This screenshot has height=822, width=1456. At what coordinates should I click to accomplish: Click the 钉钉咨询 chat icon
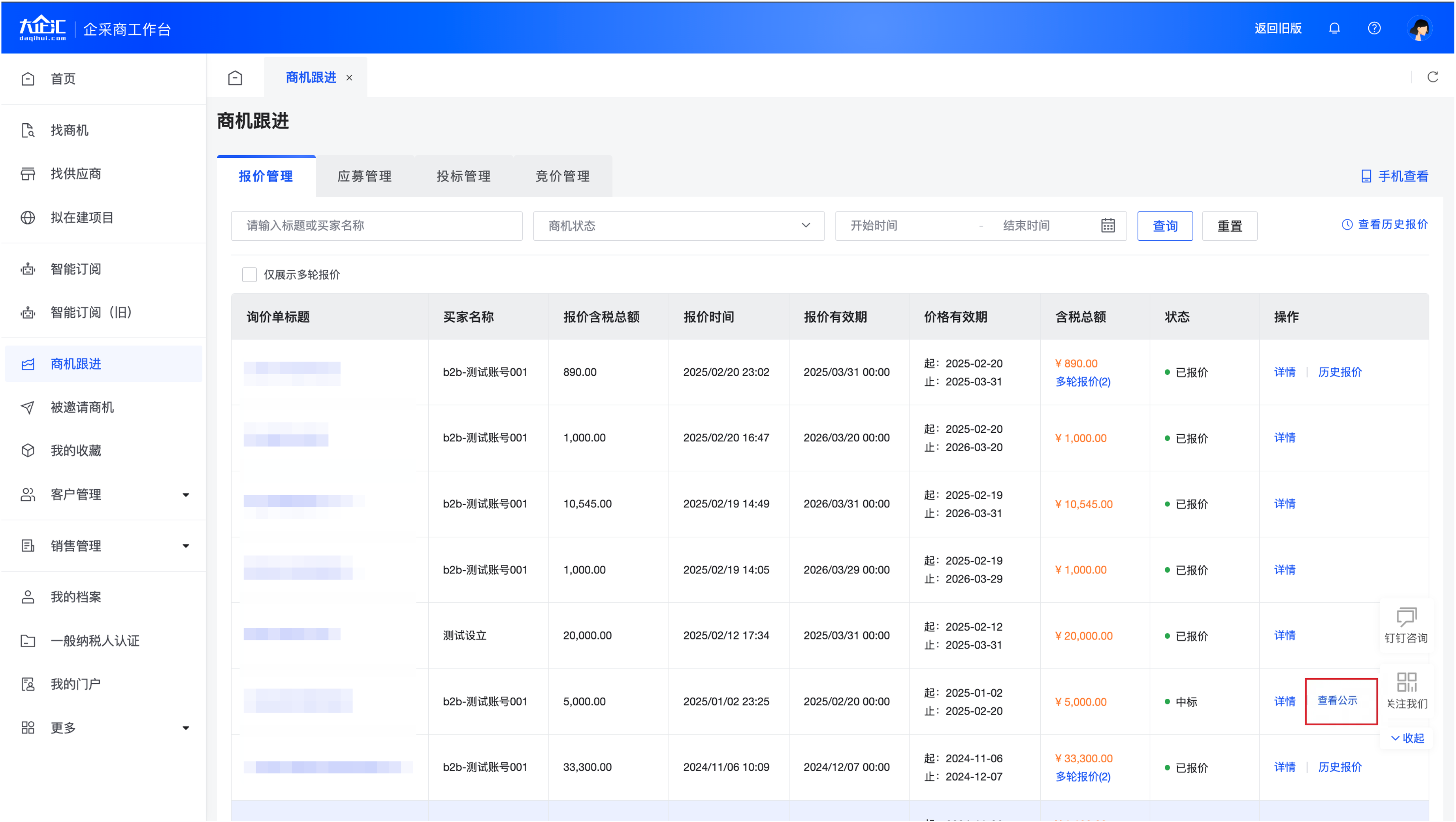tap(1406, 617)
